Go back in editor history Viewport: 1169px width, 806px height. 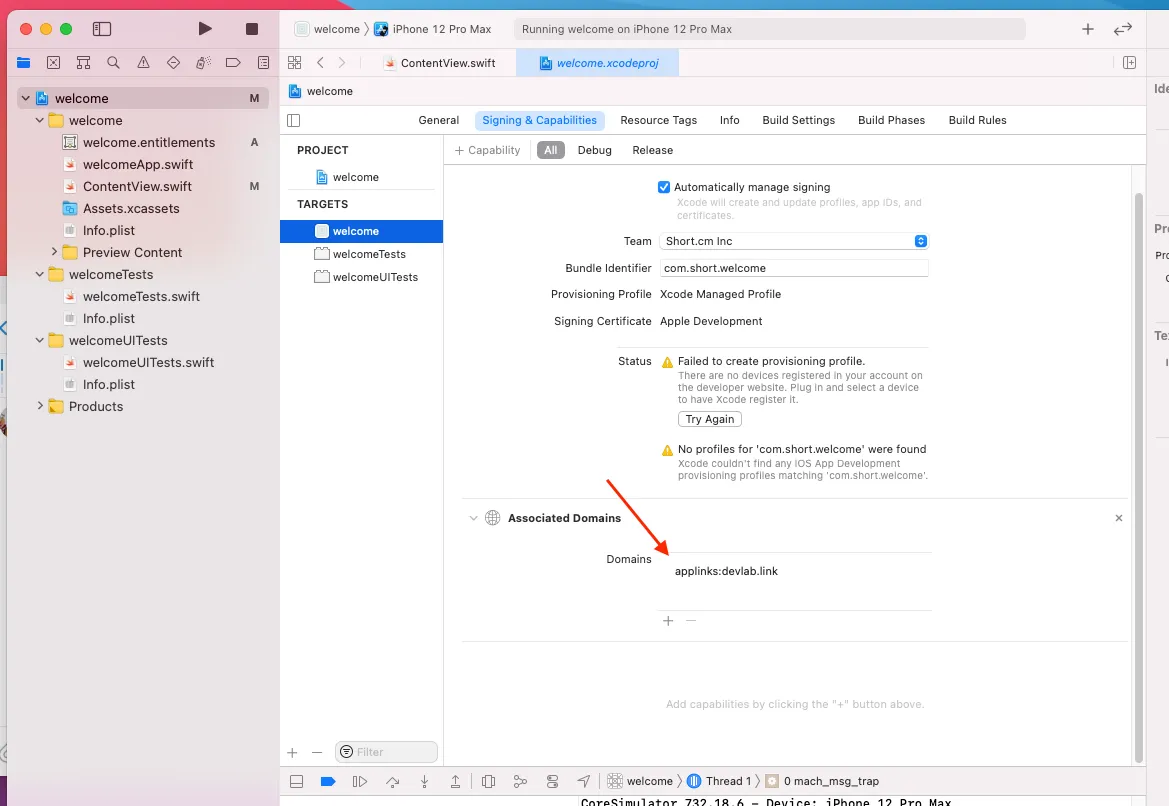pyautogui.click(x=321, y=63)
